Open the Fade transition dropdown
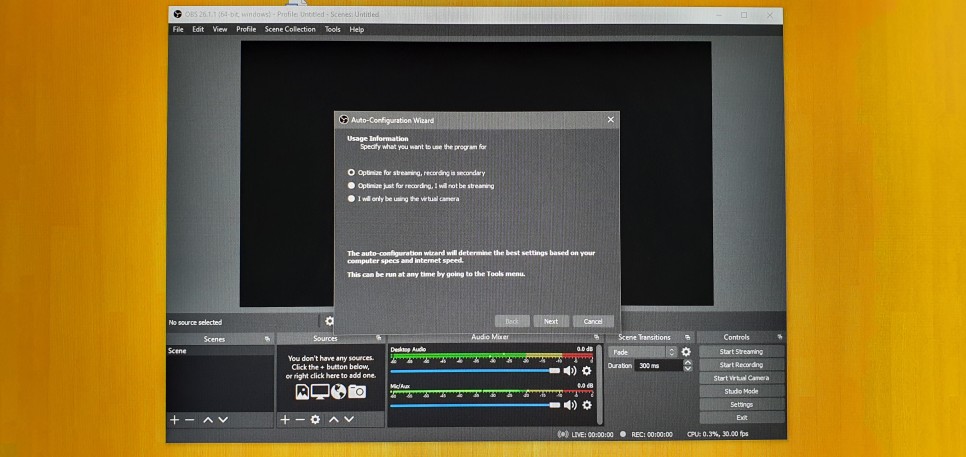The image size is (966, 457). 643,352
